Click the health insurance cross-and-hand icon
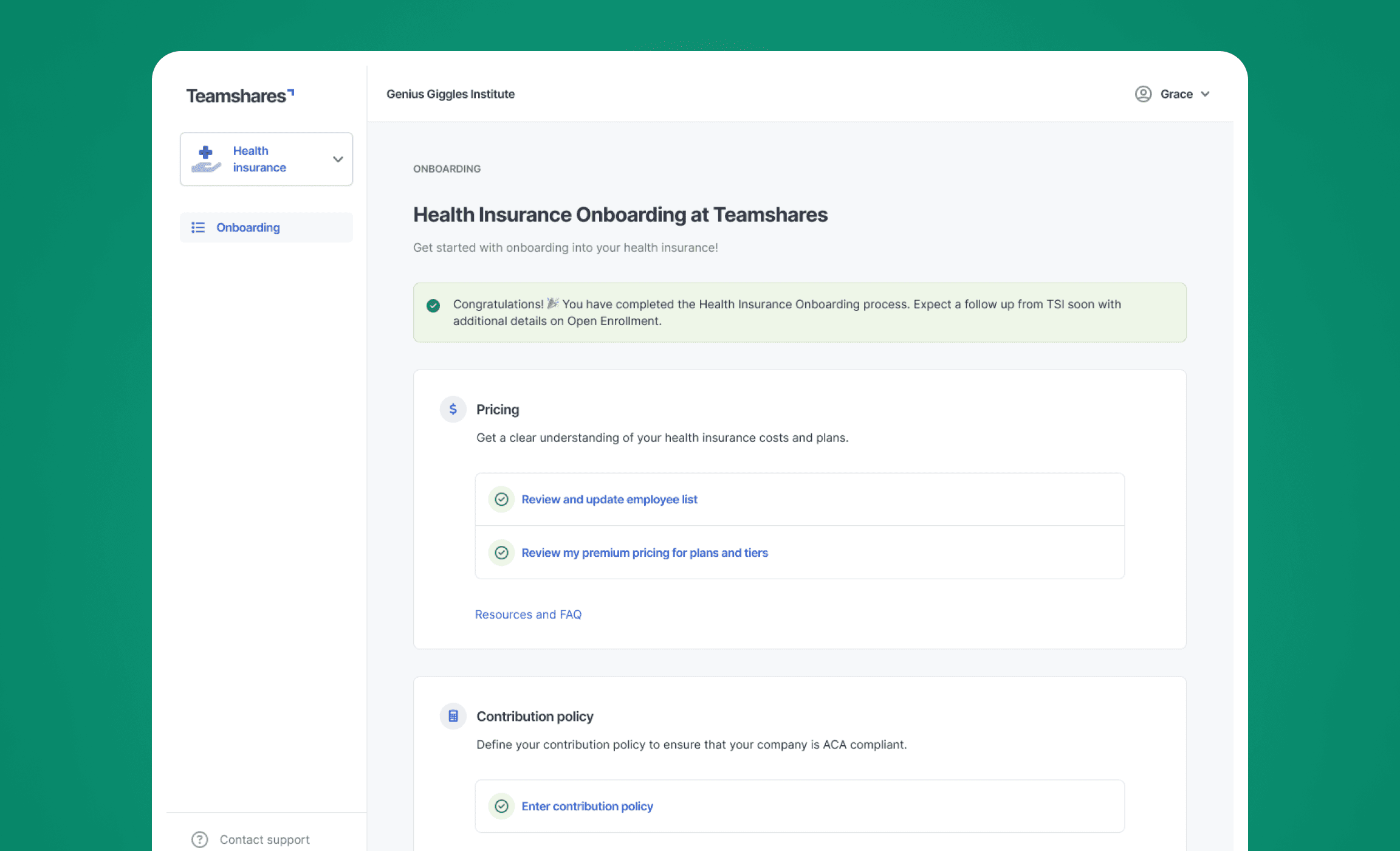The image size is (1400, 851). pos(206,159)
